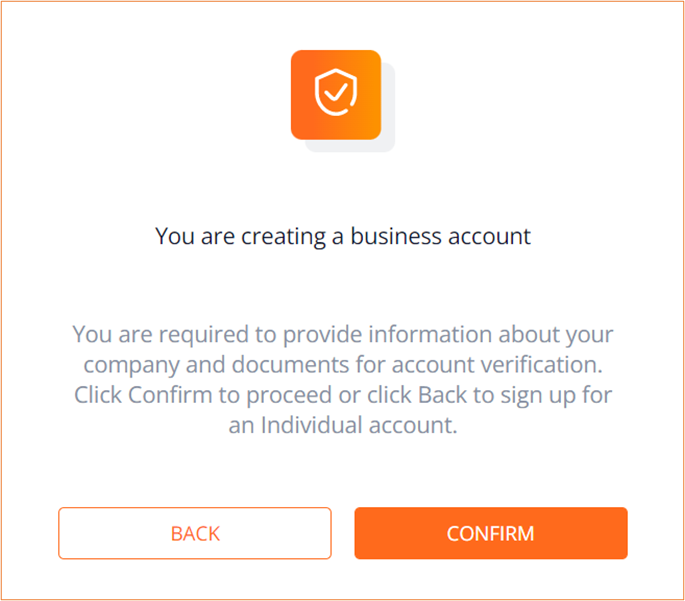Click the word 'Confirm' in the description text
This screenshot has width=685, height=601.
(x=170, y=395)
